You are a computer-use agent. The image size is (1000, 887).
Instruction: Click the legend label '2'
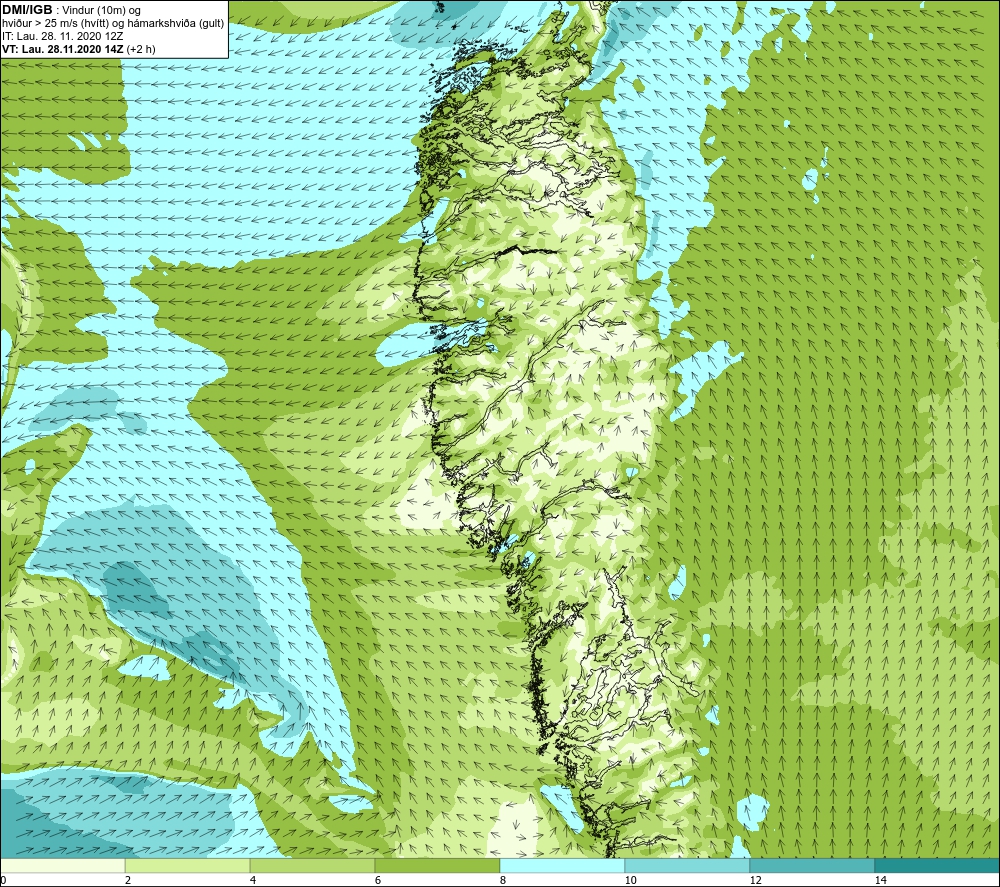pyautogui.click(x=128, y=881)
